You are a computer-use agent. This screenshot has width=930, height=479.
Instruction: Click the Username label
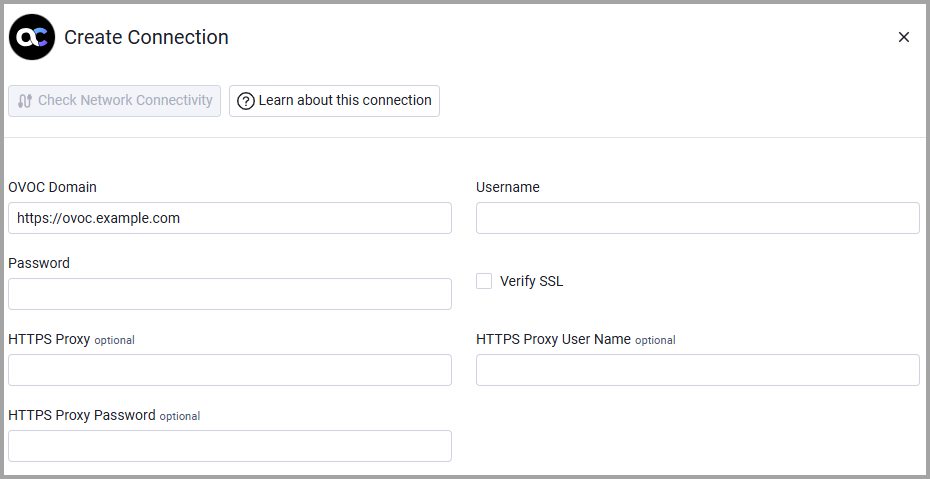tap(507, 187)
